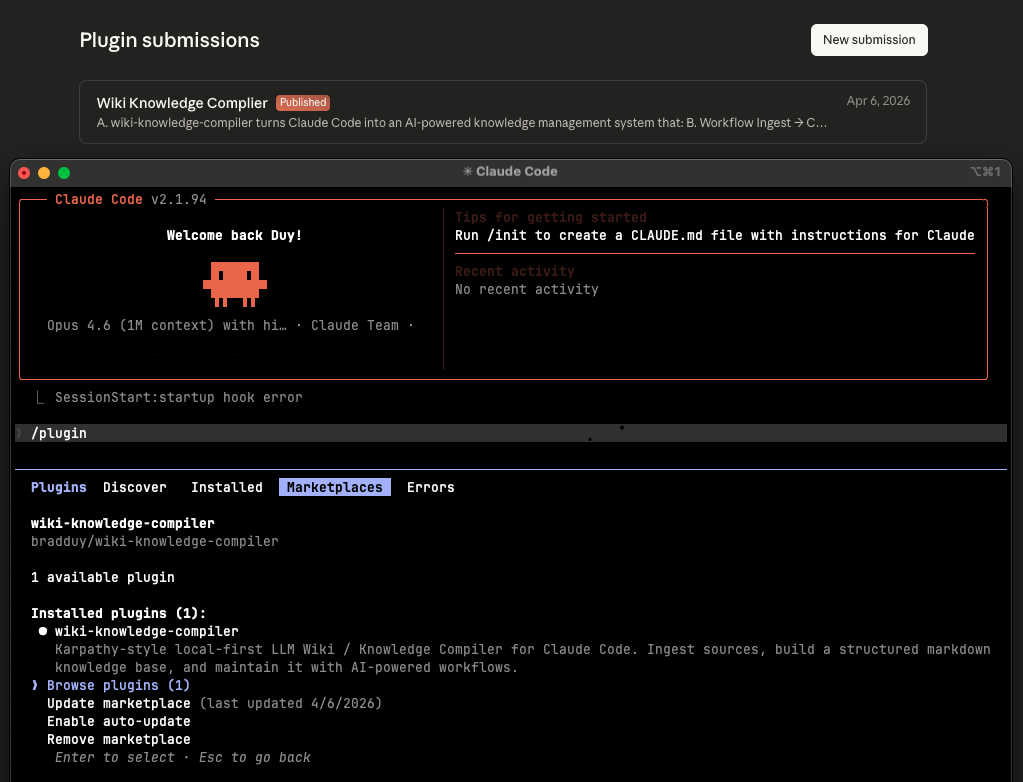Click the Opus 4.6 (1M context) model line
1023x782 pixels.
pos(230,325)
